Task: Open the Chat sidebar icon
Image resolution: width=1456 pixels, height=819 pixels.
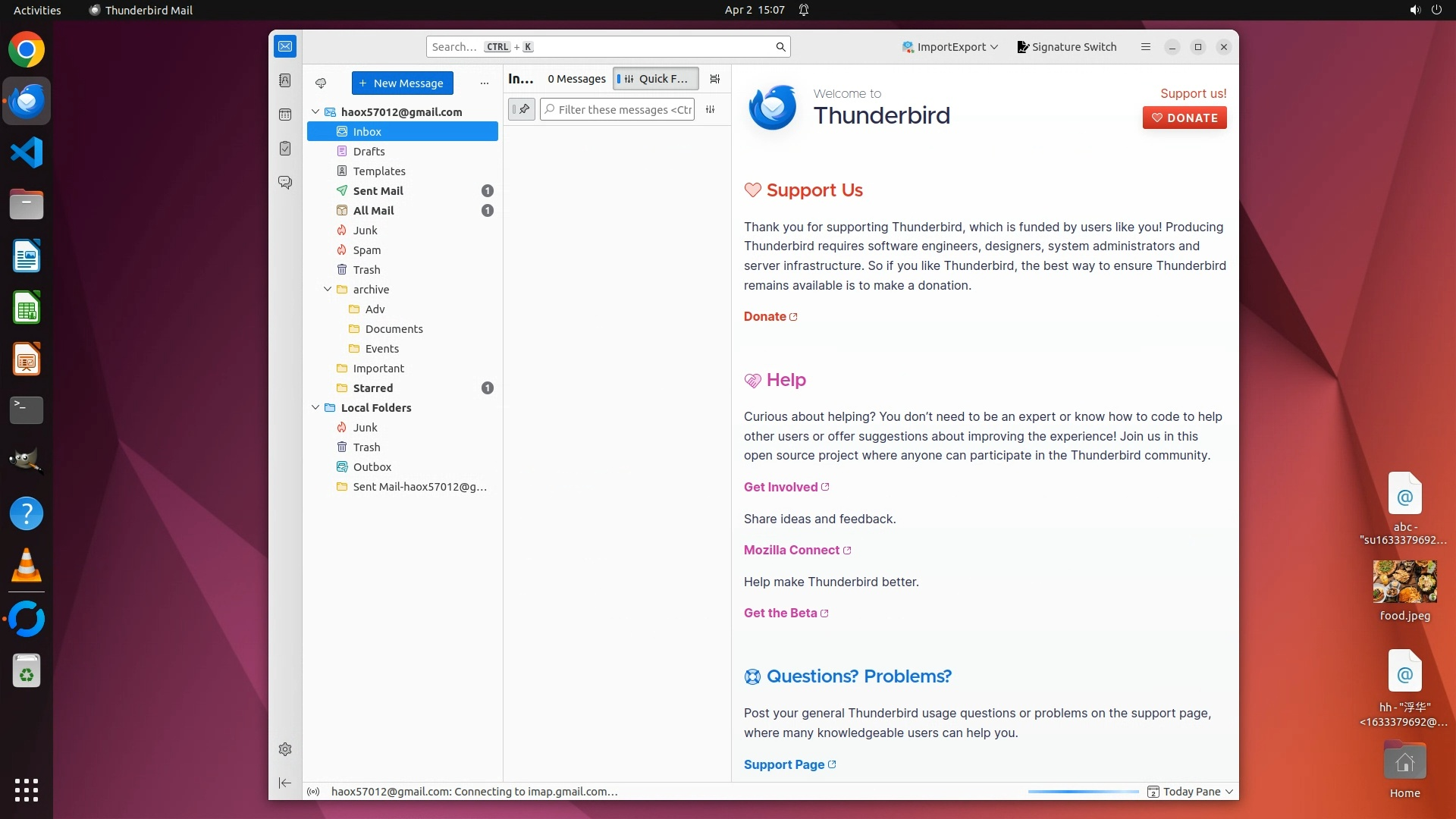Action: point(285,183)
